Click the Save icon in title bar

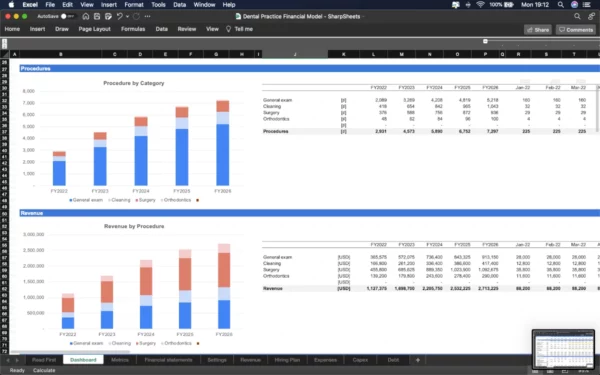click(97, 16)
